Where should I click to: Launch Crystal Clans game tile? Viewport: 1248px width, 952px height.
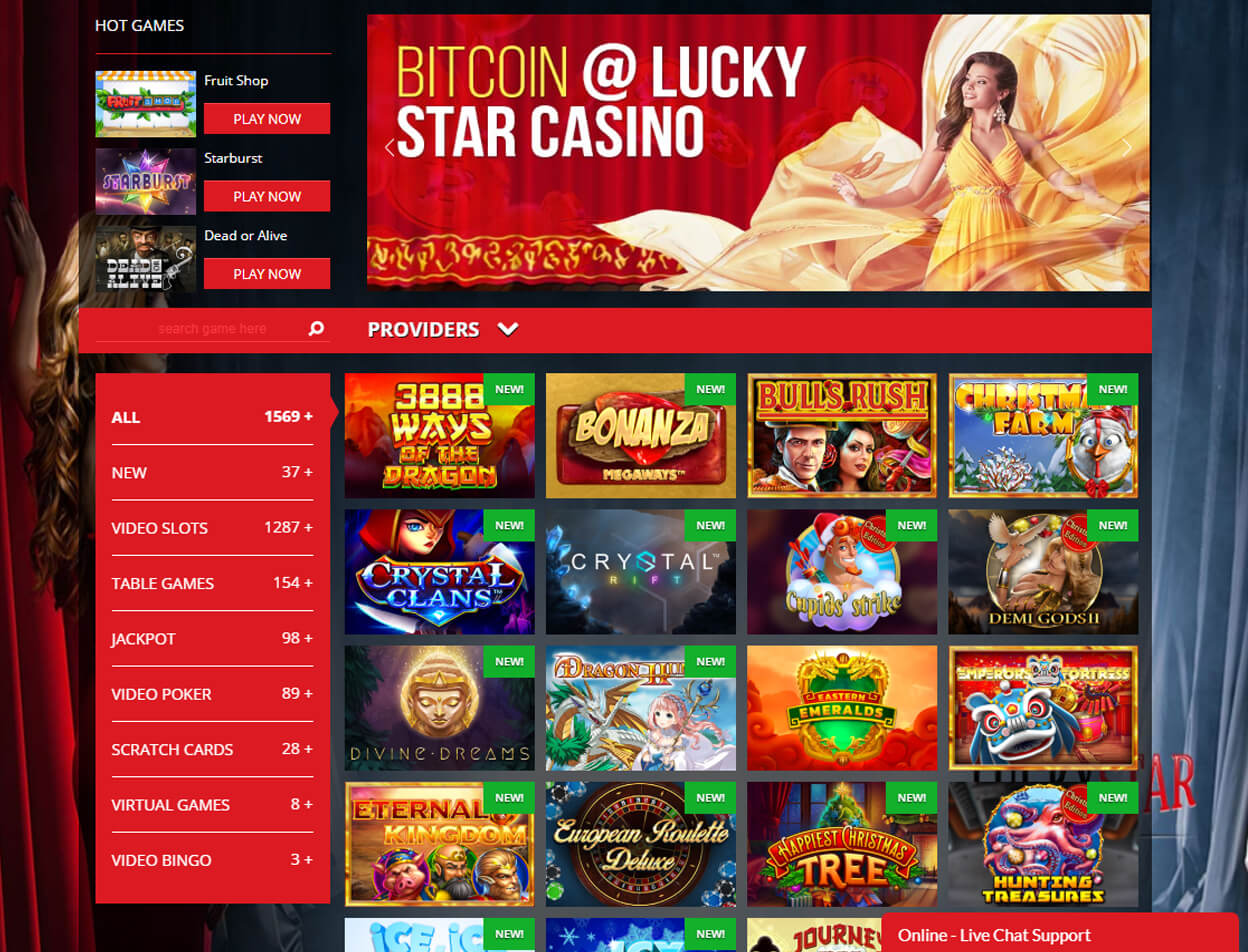click(439, 572)
